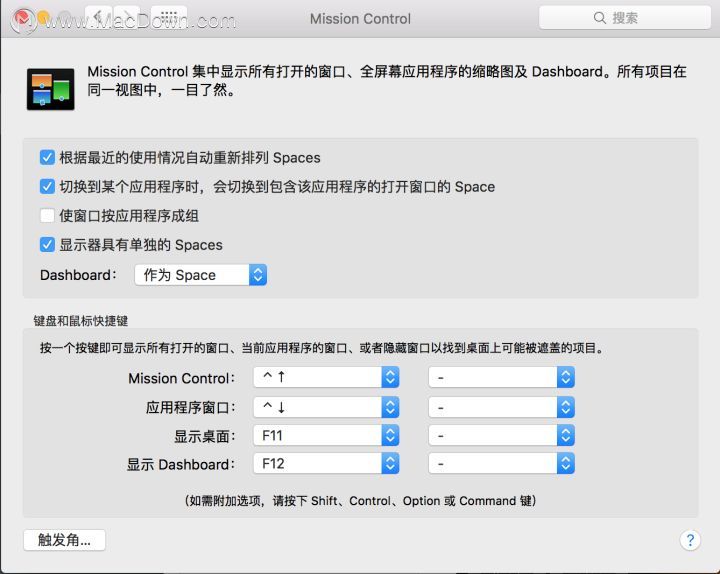720x574 pixels.
Task: Click the 按一个按键即可显示 shortcut description text
Action: point(321,348)
